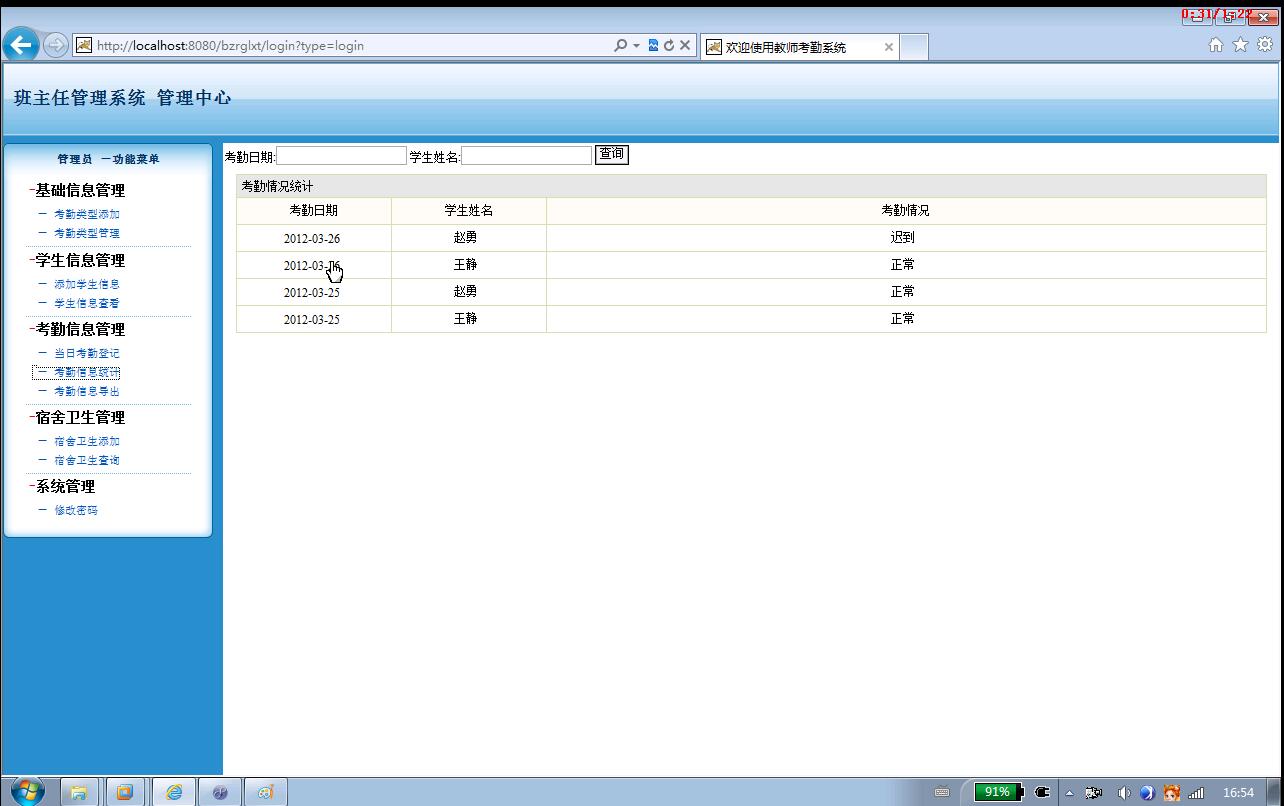The image size is (1284, 806).
Task: Open the orange taskbar application icon
Action: point(125,792)
